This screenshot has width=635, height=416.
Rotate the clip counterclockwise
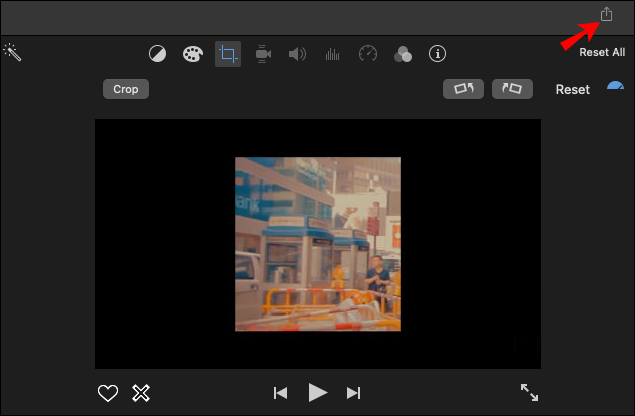(x=463, y=89)
